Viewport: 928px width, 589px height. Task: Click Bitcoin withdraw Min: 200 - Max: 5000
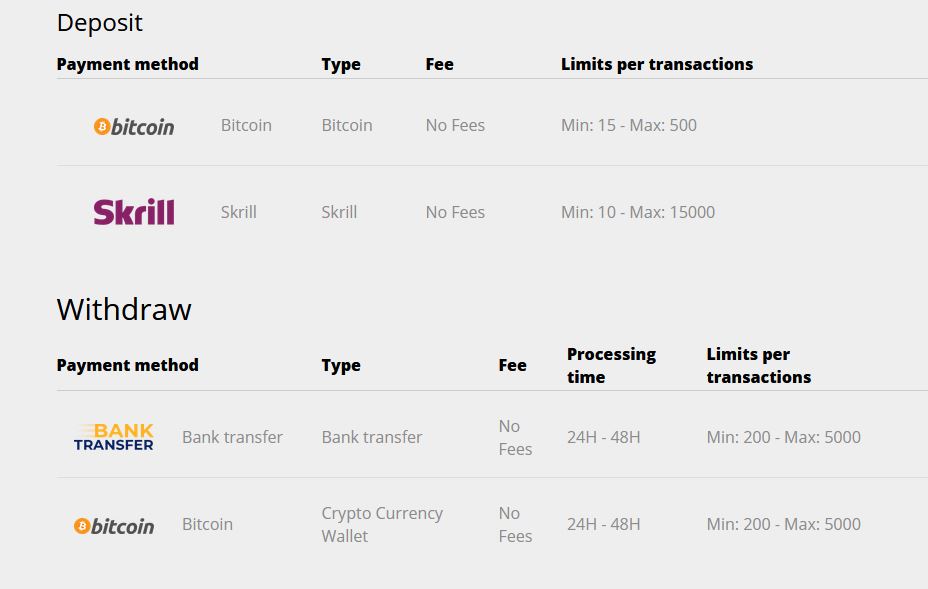pyautogui.click(x=783, y=524)
